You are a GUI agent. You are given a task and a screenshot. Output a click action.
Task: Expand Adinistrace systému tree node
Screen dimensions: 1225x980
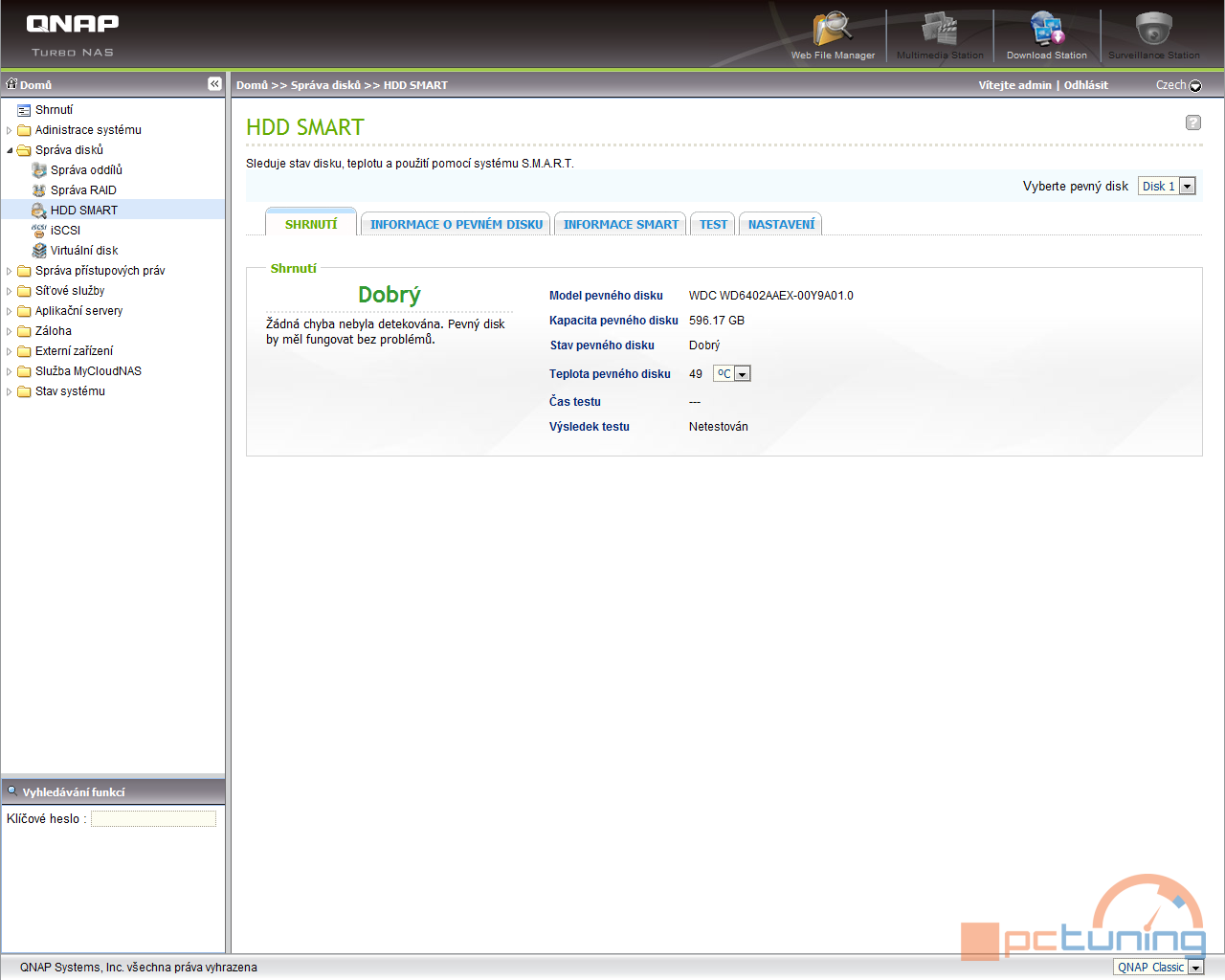point(10,130)
